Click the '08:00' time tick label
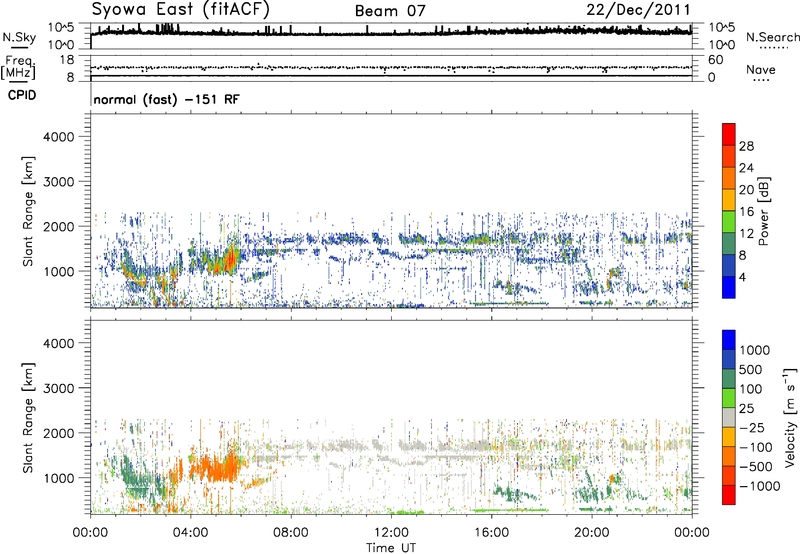800x554 pixels. click(291, 533)
